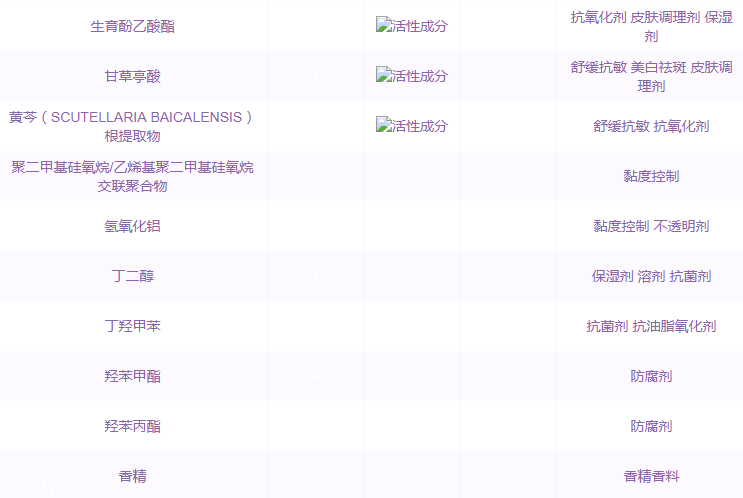Open the 生育酚乙酸酯 ingredient link
This screenshot has width=743, height=498.
click(132, 26)
